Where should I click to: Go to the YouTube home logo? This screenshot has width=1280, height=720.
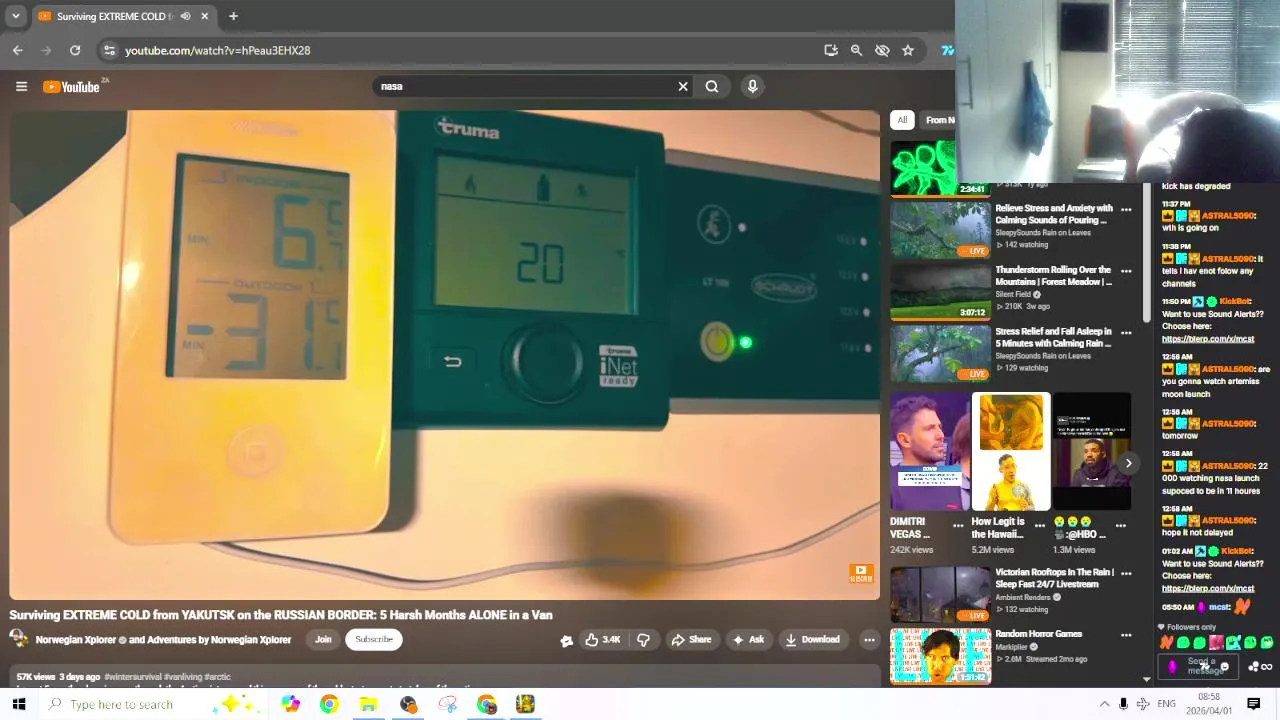pos(72,87)
